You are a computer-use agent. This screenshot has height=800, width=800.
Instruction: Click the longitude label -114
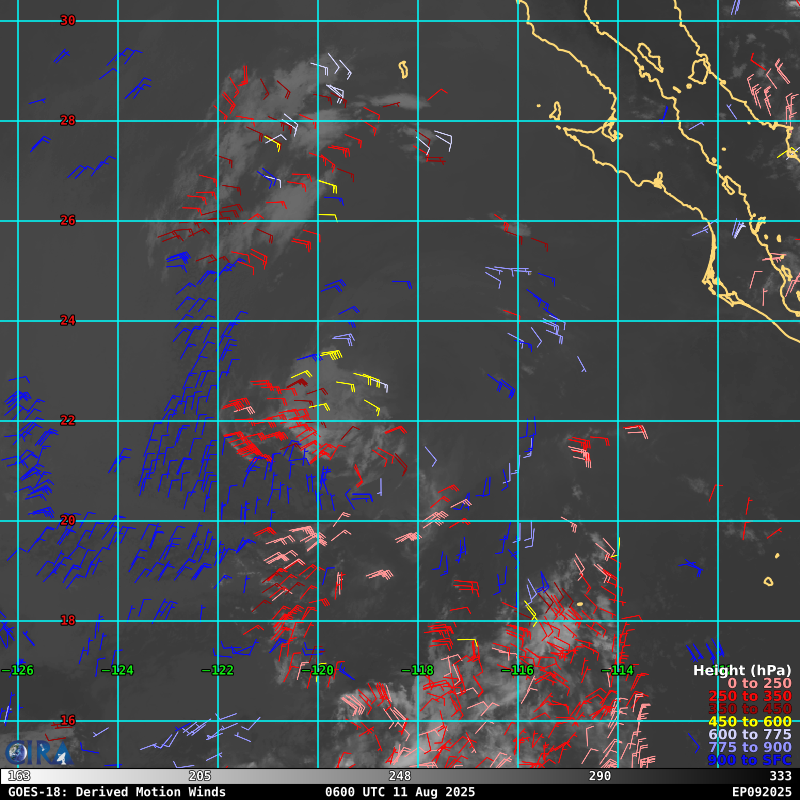coord(617,670)
